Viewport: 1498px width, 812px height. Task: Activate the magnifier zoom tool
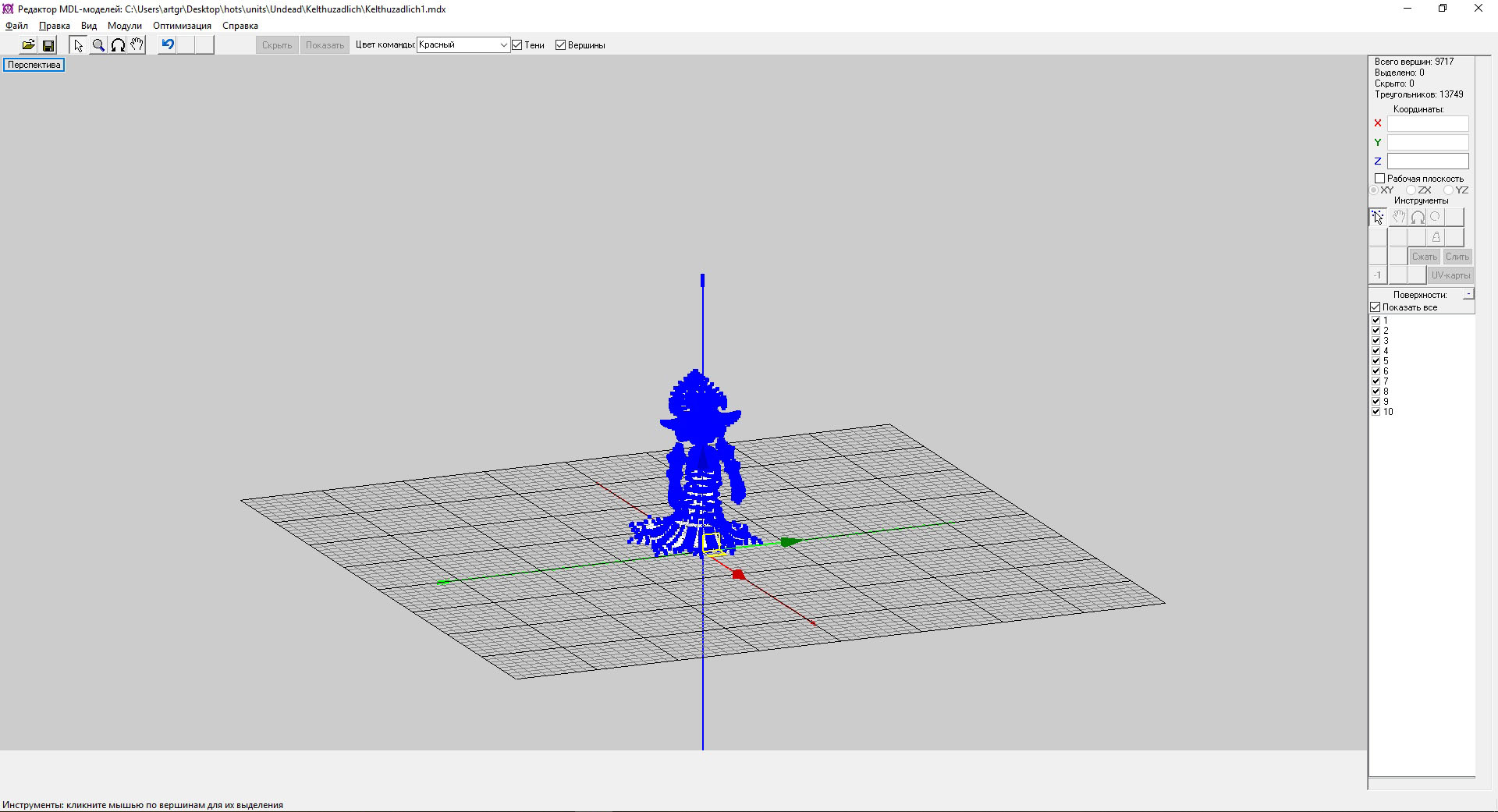pos(98,45)
